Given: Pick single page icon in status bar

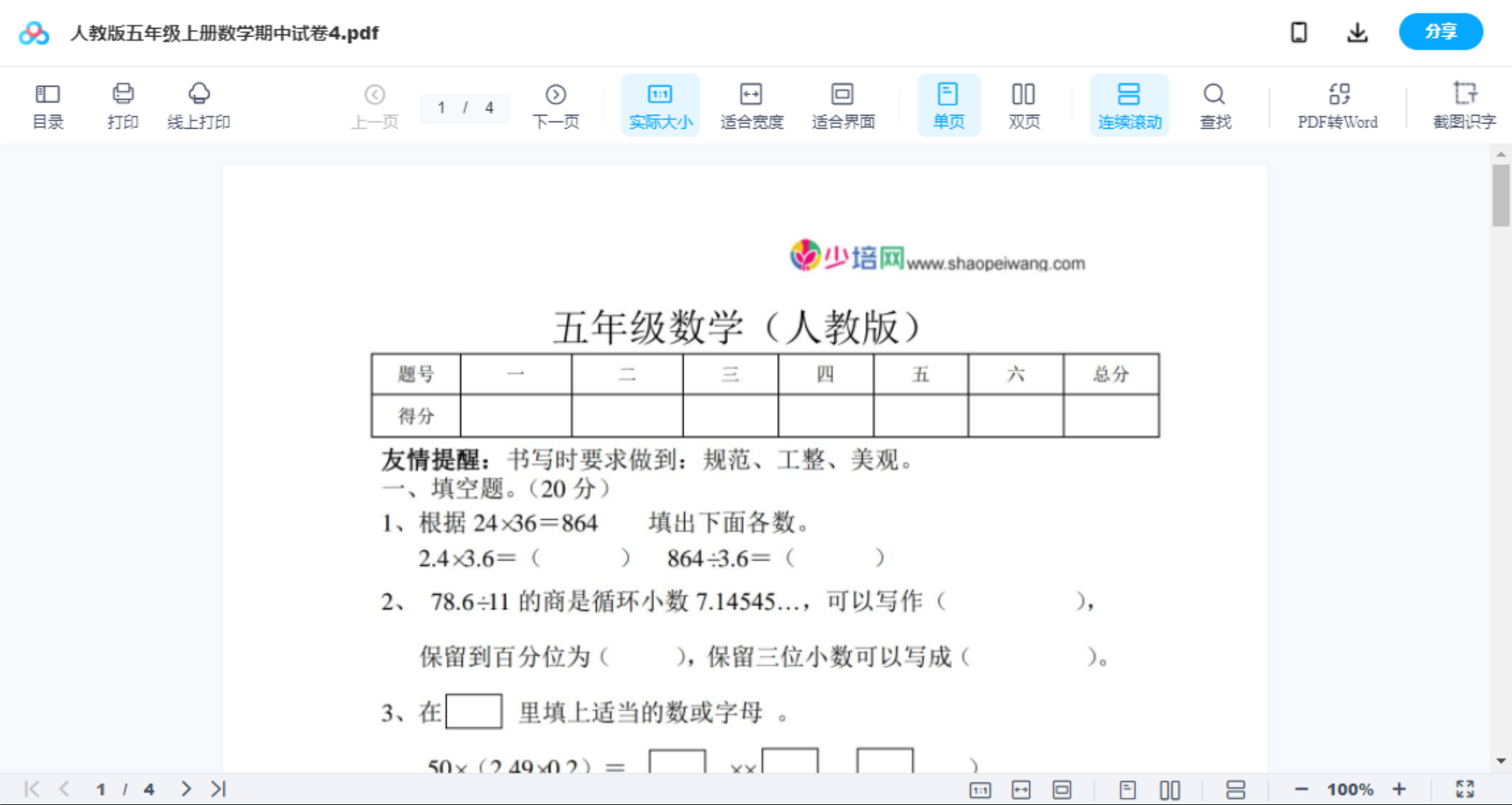Looking at the screenshot, I should click(1128, 790).
